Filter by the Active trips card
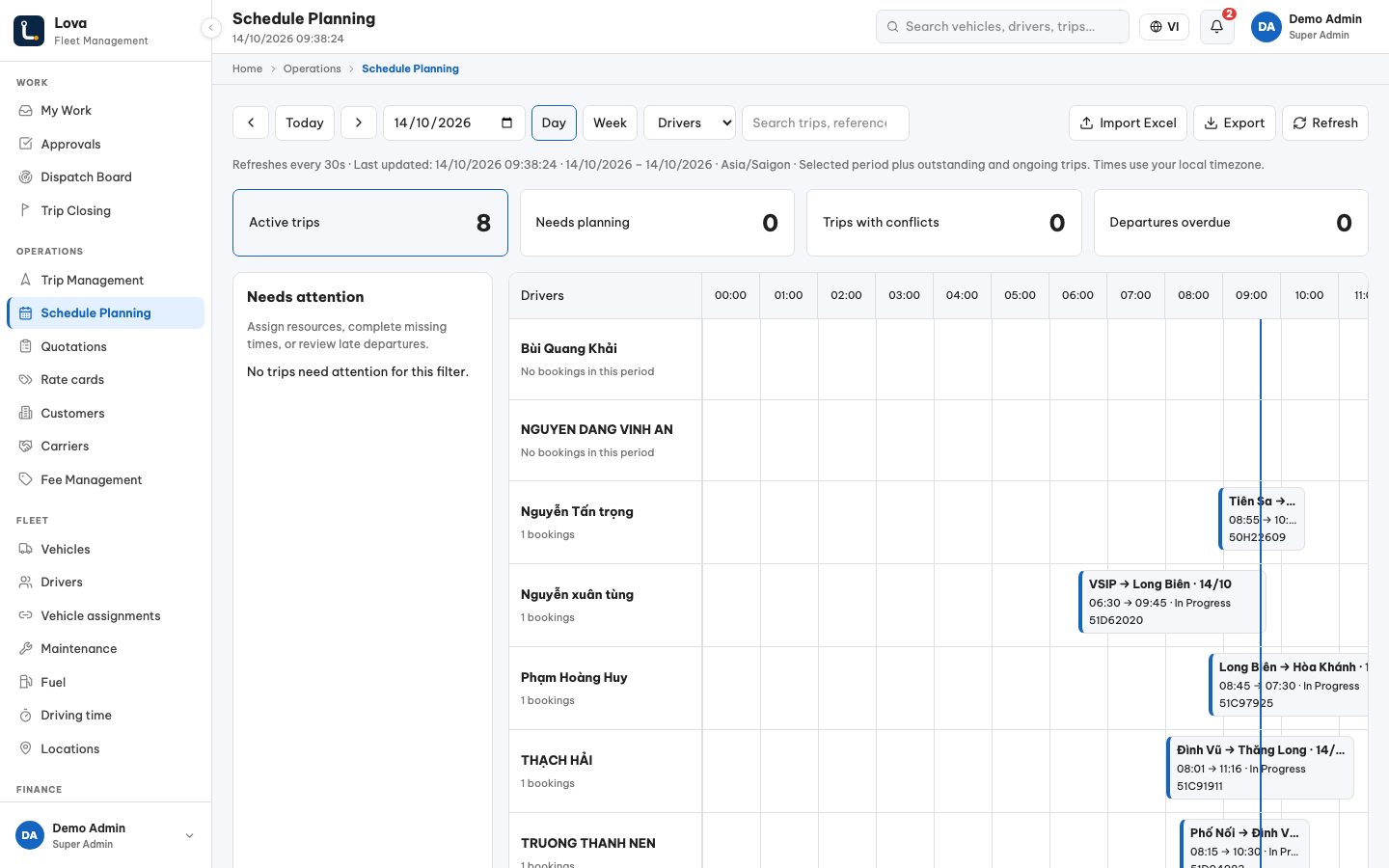The height and width of the screenshot is (868, 1389). point(370,223)
